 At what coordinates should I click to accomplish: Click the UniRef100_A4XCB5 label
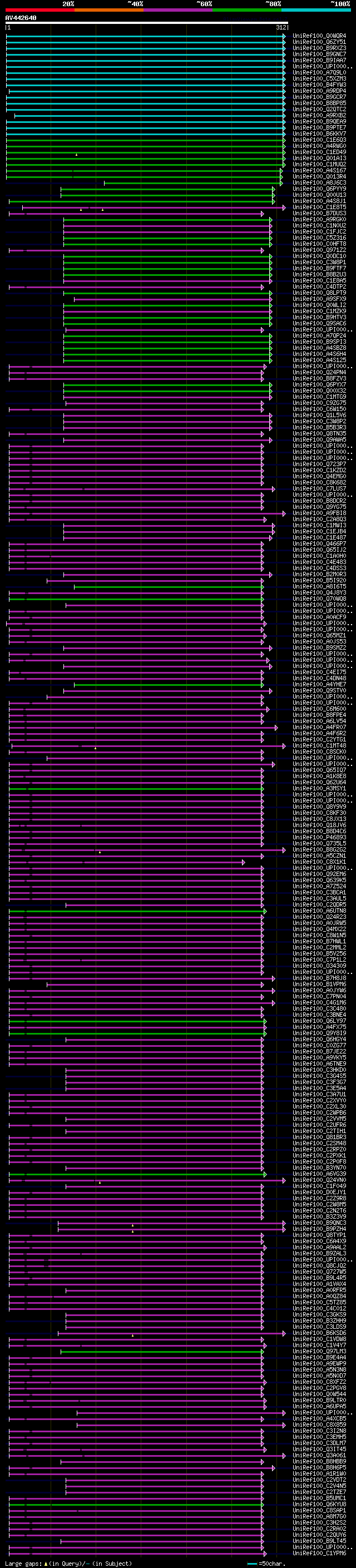pos(319,1419)
